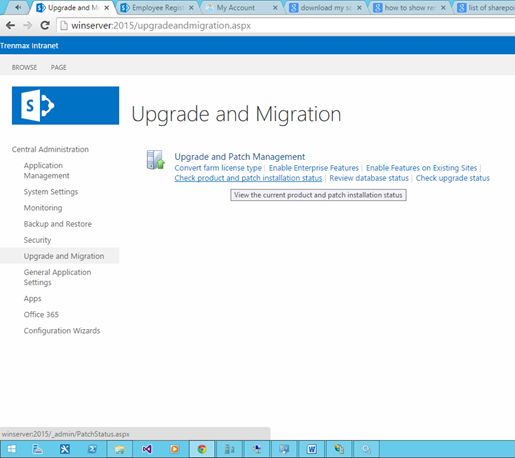Switch to the 'how to show' tab
Viewport: 515px width, 458px height.
409,8
